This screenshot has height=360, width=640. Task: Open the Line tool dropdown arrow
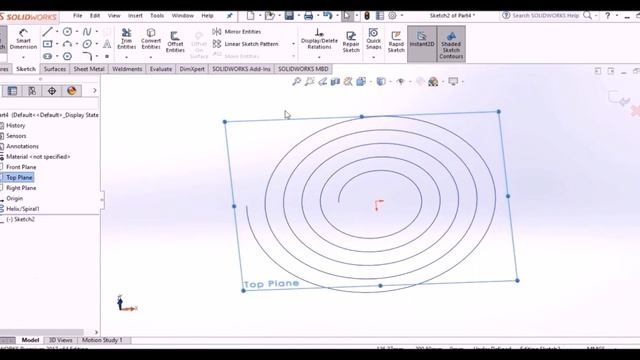[x=57, y=31]
